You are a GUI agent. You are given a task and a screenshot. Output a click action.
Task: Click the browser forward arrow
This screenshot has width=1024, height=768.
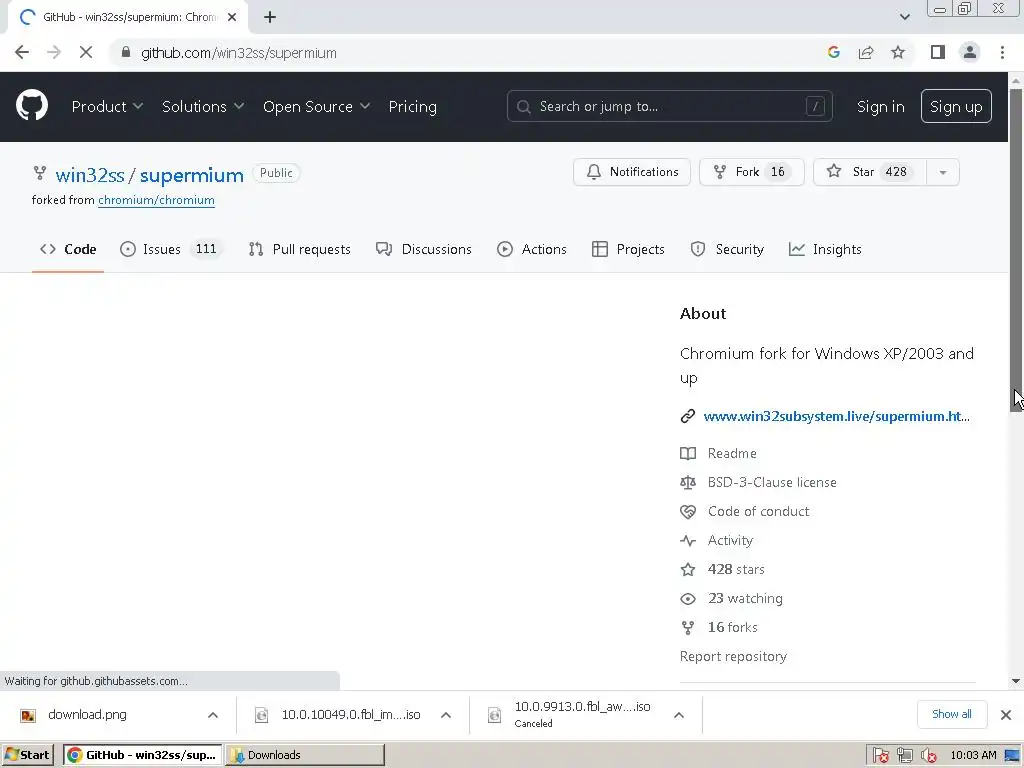54,53
